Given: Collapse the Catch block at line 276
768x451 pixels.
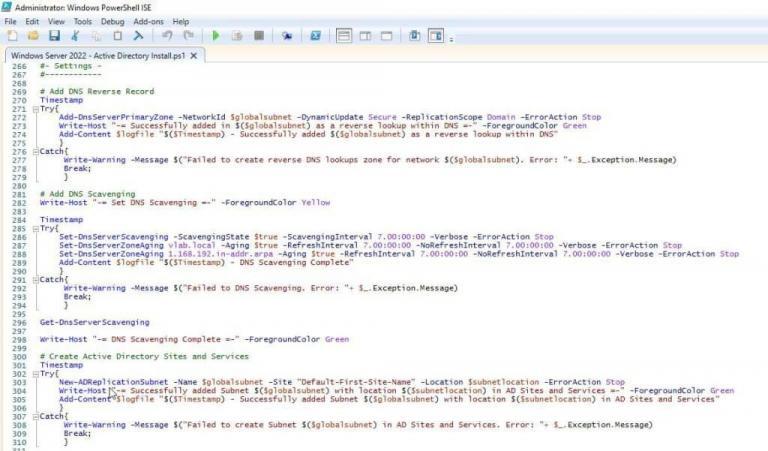Looking at the screenshot, I should click(35, 151).
